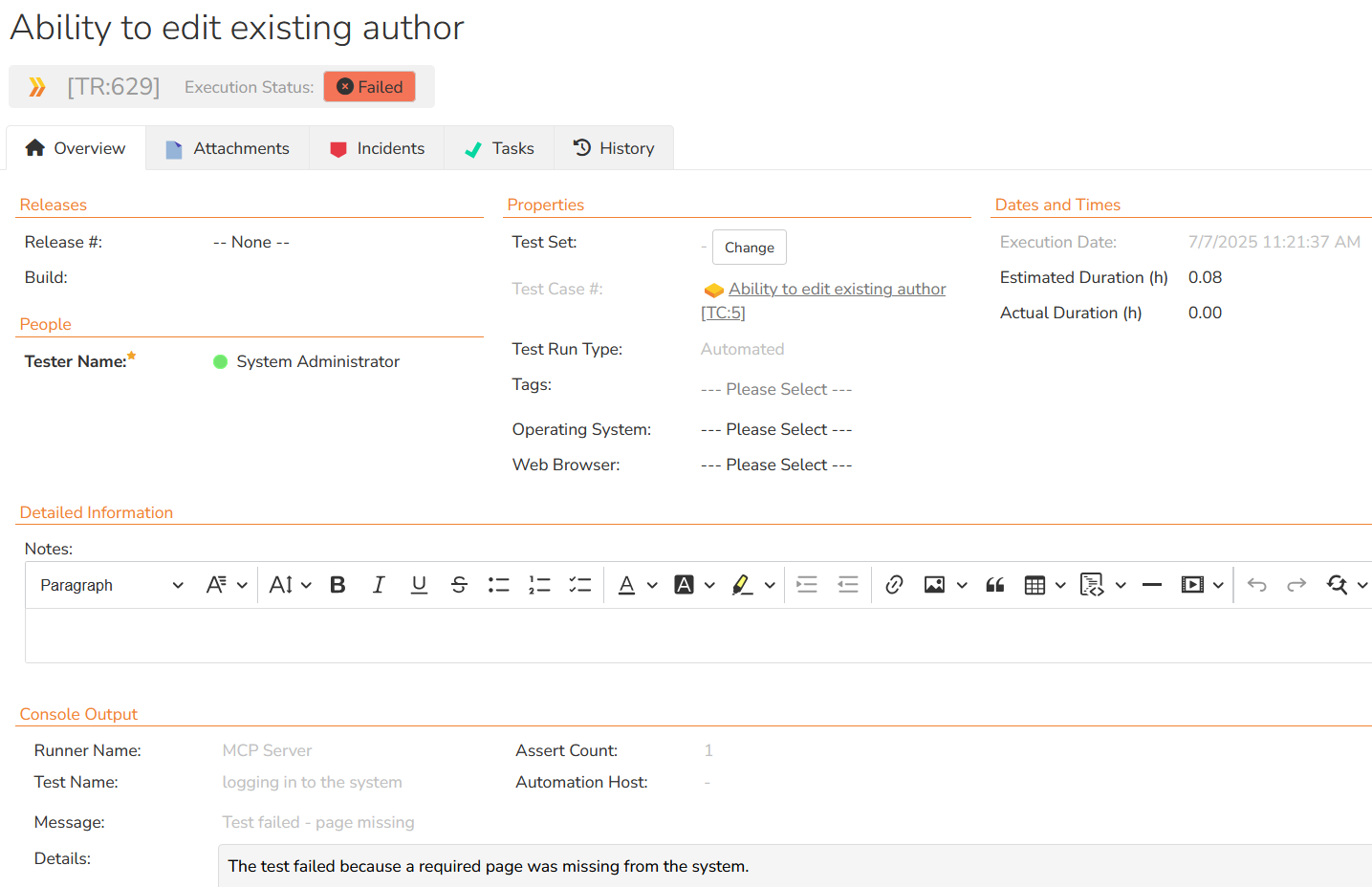Apply italic formatting in notes toolbar
This screenshot has width=1372, height=887.
[x=379, y=585]
